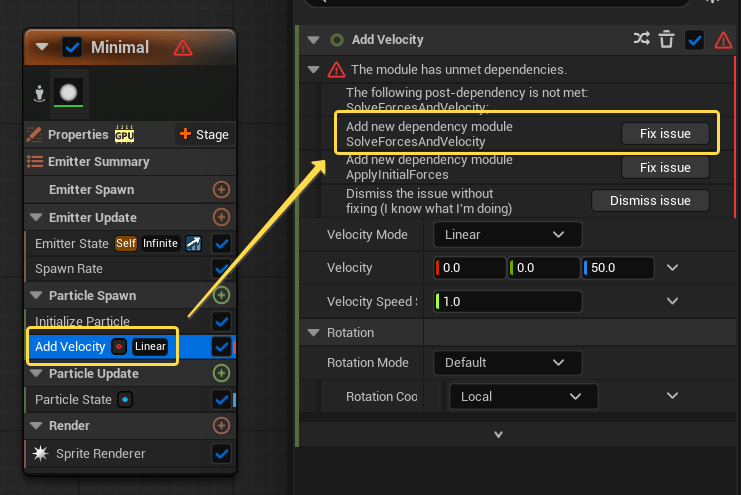Click the Linear badge on the Add Velocity row
The height and width of the screenshot is (495, 741).
150,347
